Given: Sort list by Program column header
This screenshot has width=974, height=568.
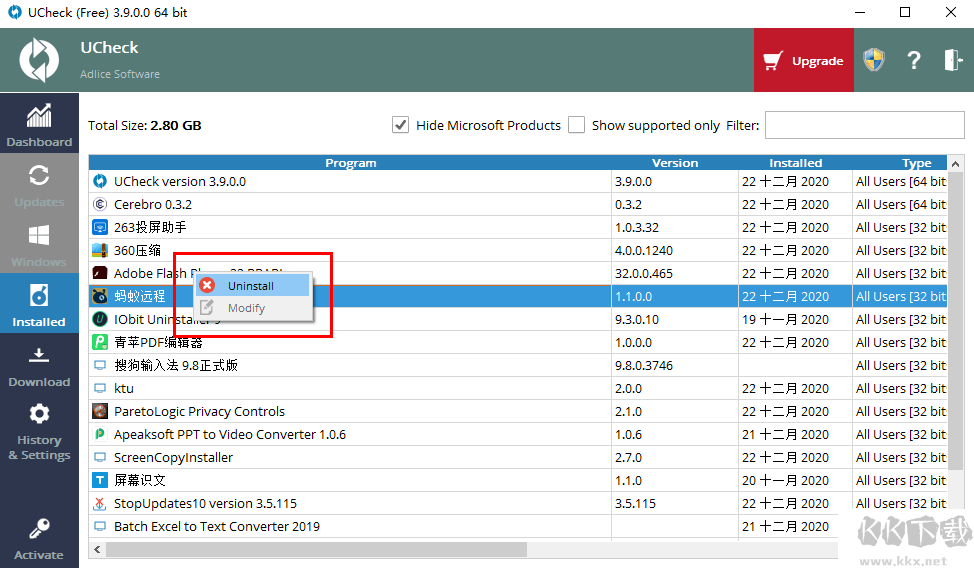Looking at the screenshot, I should (350, 163).
